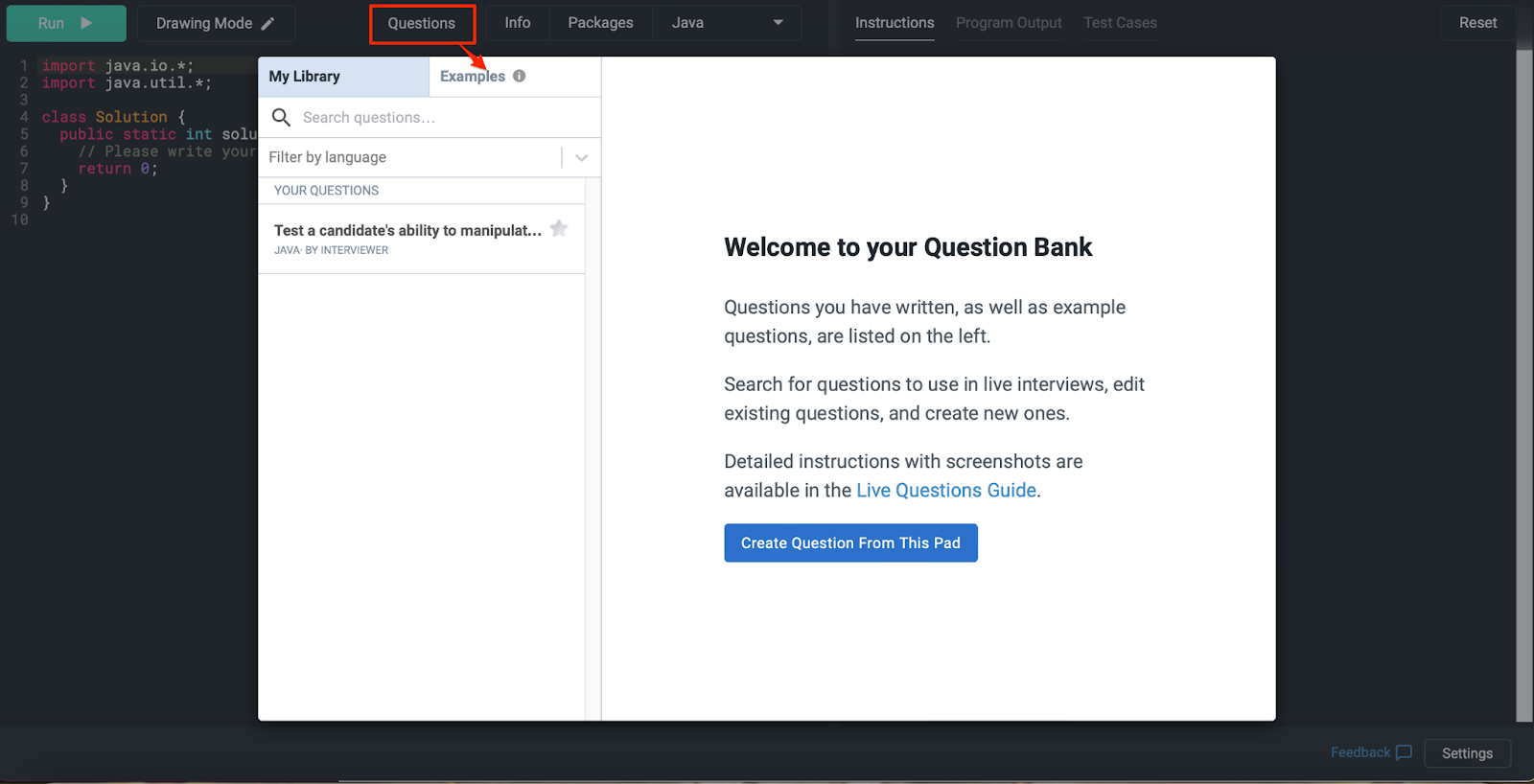The height and width of the screenshot is (784, 1534).
Task: Run the code with Run button
Action: pos(66,23)
